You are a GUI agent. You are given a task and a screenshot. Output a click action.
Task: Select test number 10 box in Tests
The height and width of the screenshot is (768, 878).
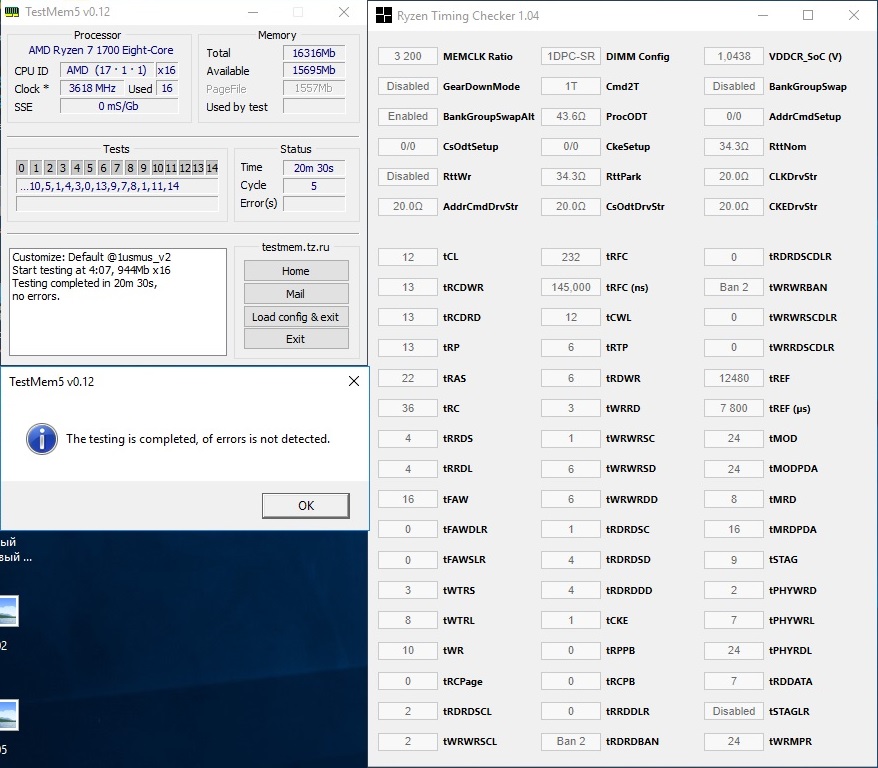point(157,168)
